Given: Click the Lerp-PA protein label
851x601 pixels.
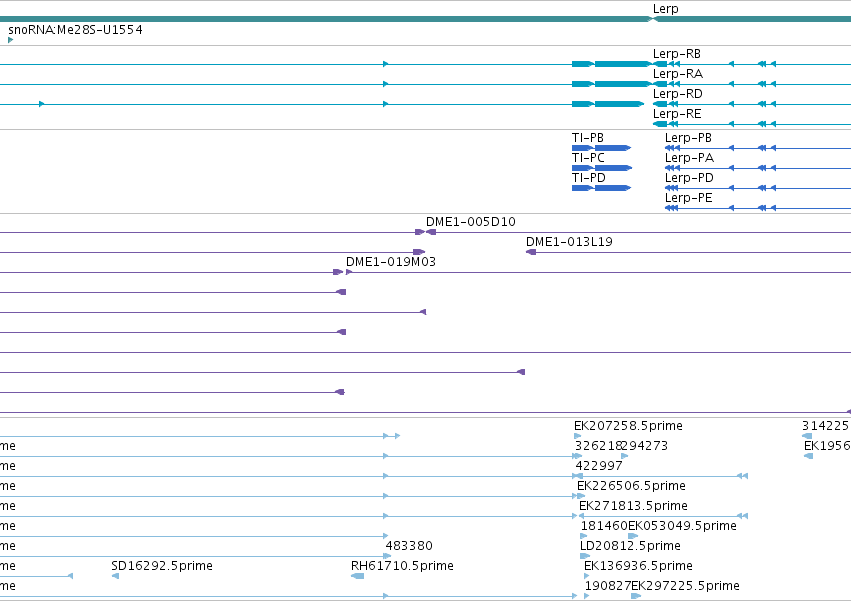Looking at the screenshot, I should point(689,157).
